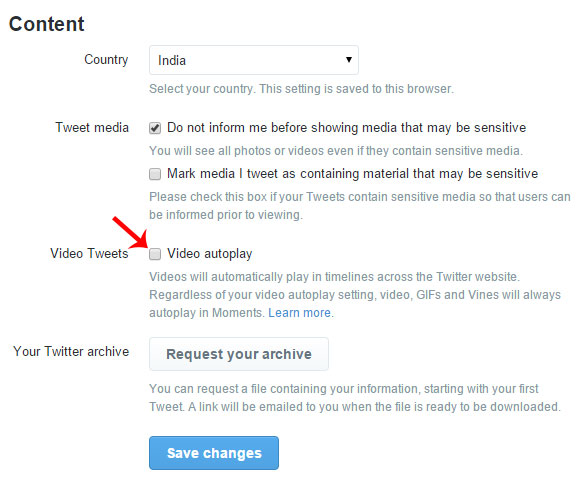Open the Country dropdown showing India
Image resolution: width=583 pixels, height=478 pixels.
point(254,60)
